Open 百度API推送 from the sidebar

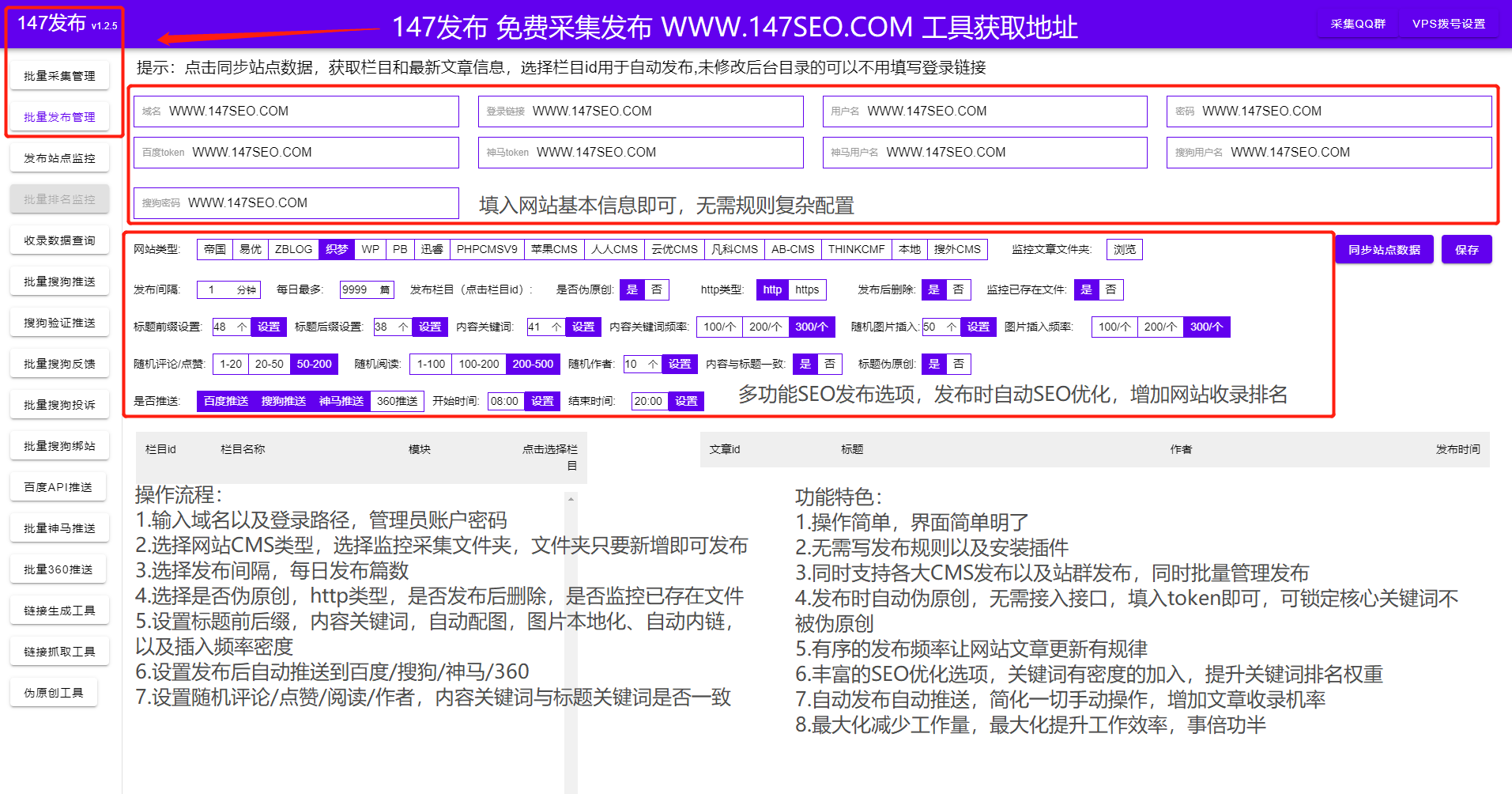coord(58,486)
